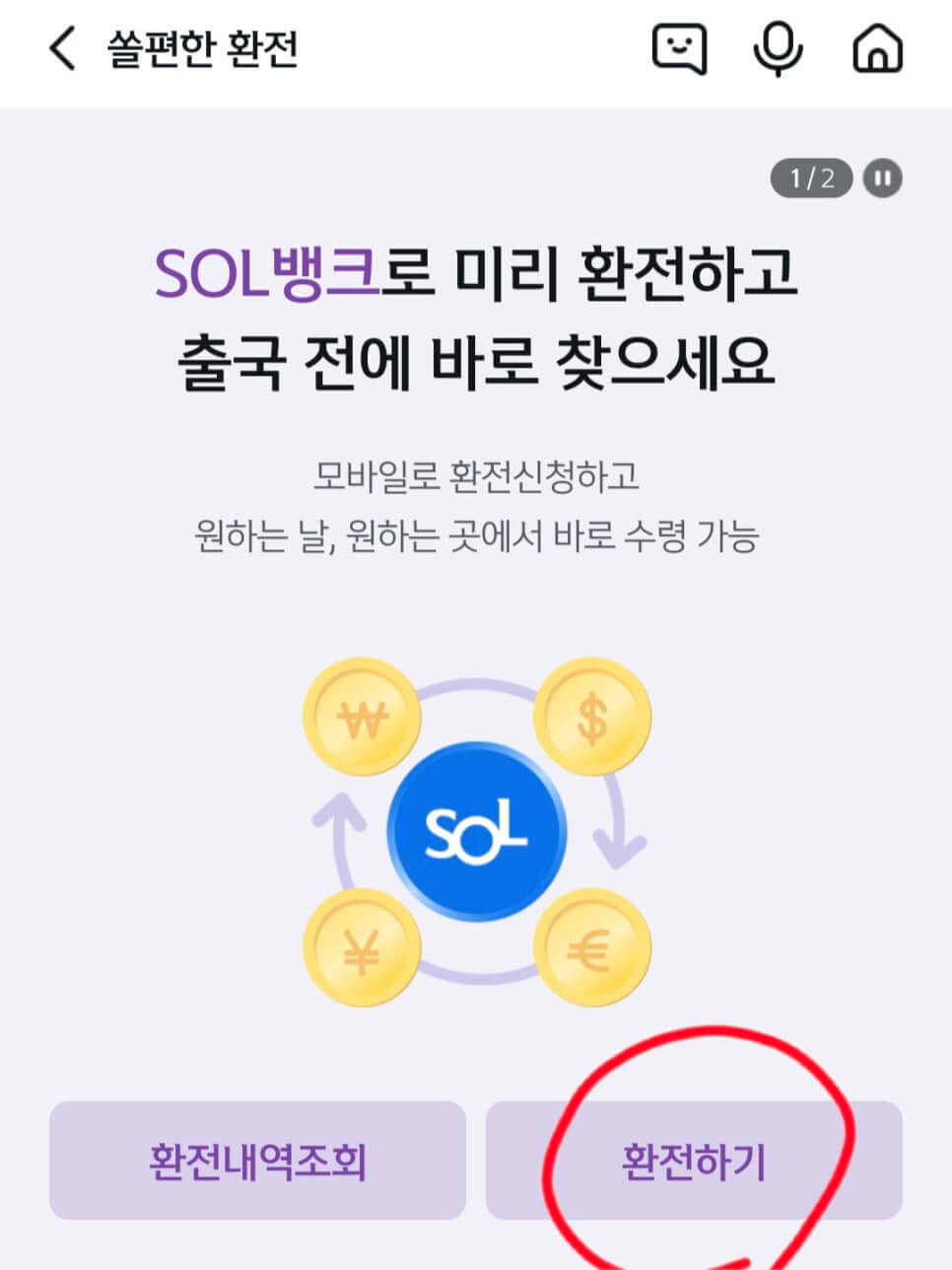Tap the blue SOL logo circle

click(477, 832)
